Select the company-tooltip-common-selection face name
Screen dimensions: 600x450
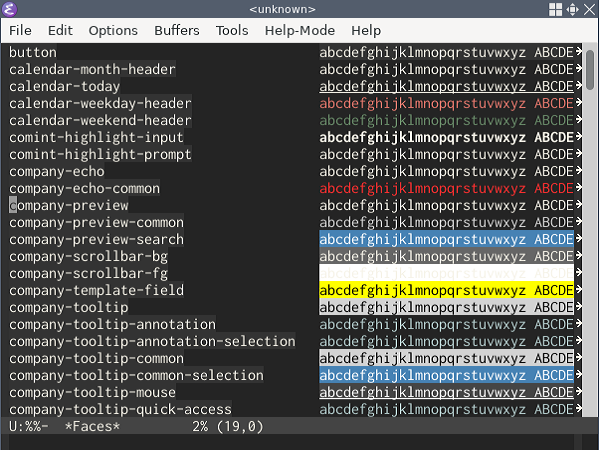click(136, 376)
